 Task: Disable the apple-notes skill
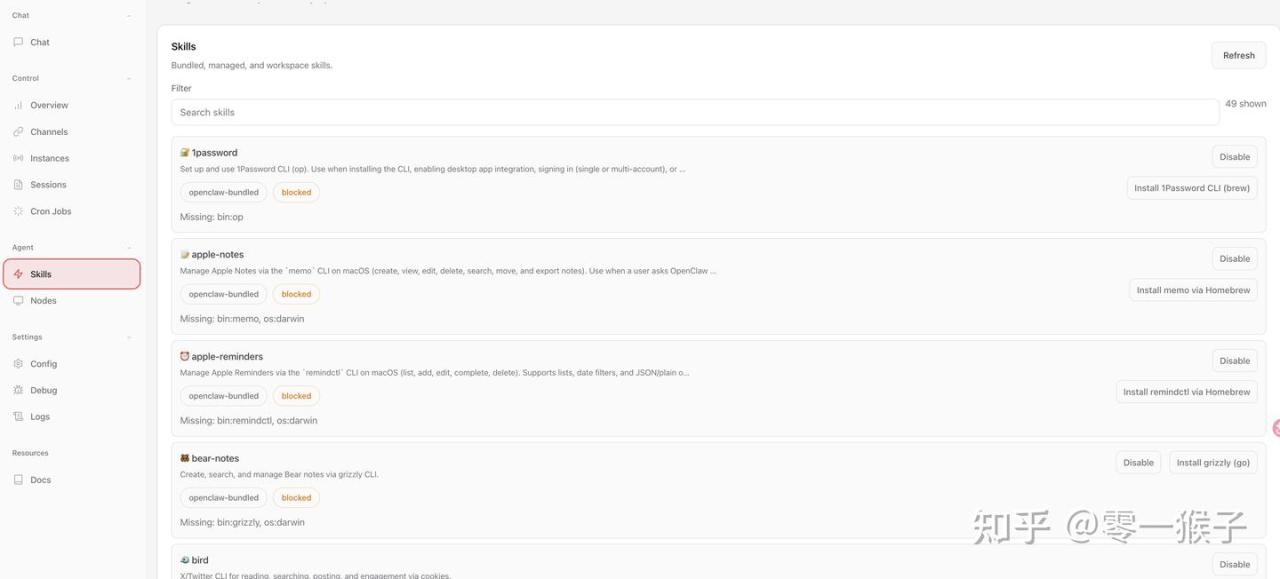point(1234,259)
